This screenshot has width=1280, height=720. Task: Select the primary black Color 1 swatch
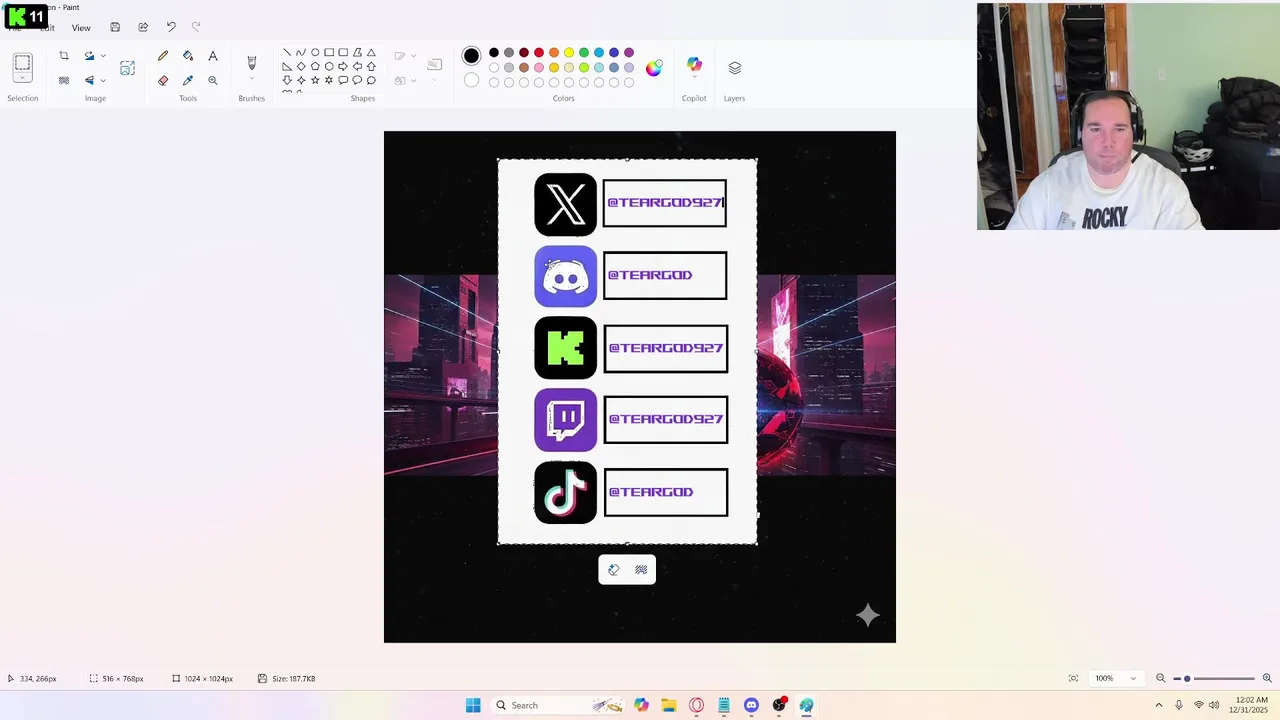[x=471, y=56]
